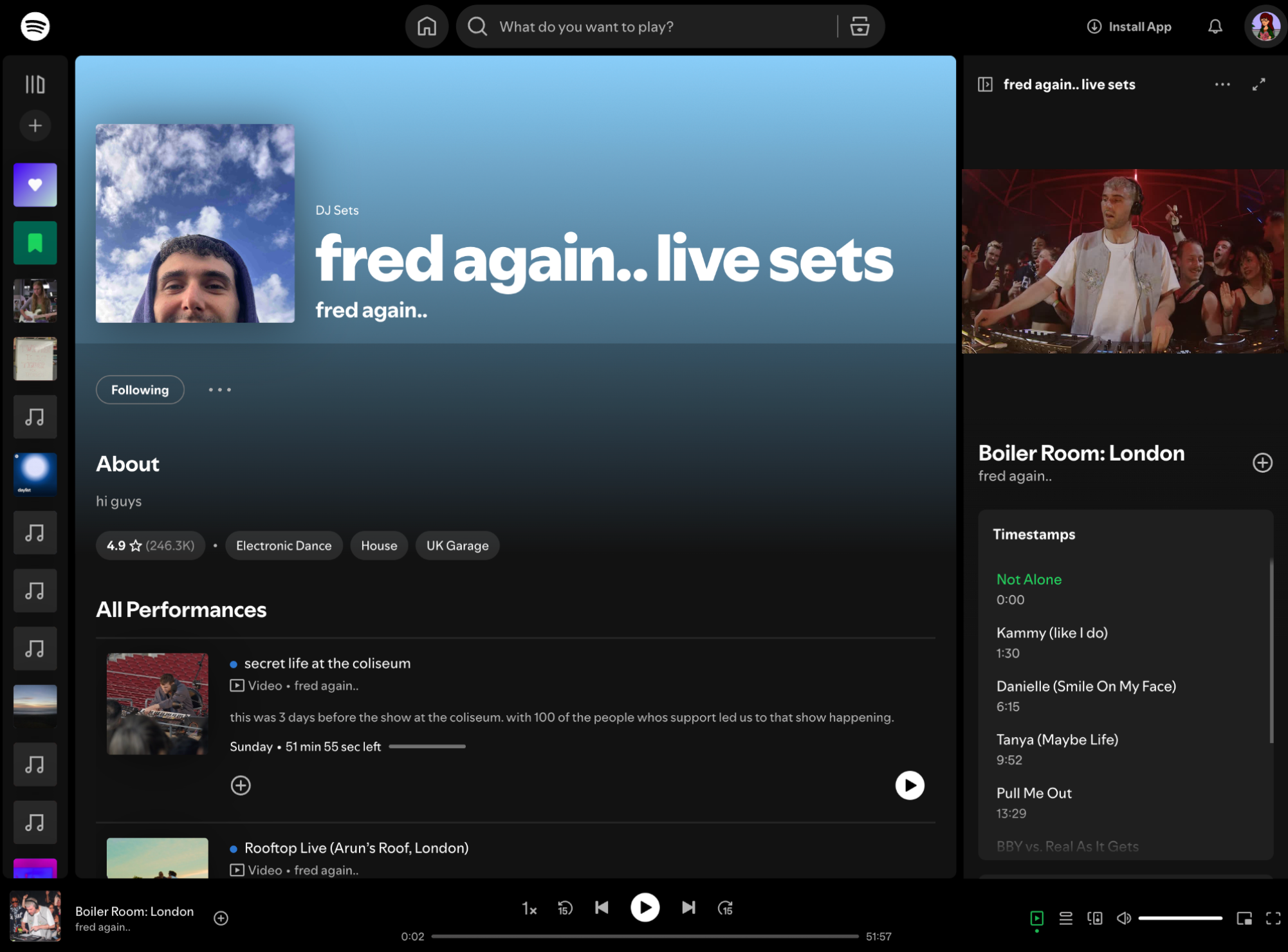Open the Liked Songs heart playlist
The height and width of the screenshot is (952, 1288).
[35, 185]
